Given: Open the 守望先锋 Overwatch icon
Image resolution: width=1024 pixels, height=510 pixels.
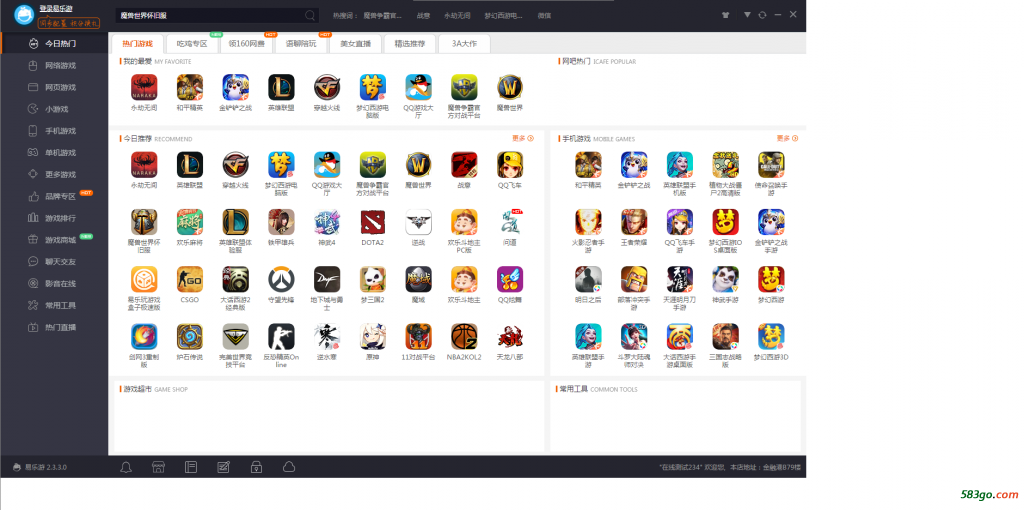Looking at the screenshot, I should (281, 279).
